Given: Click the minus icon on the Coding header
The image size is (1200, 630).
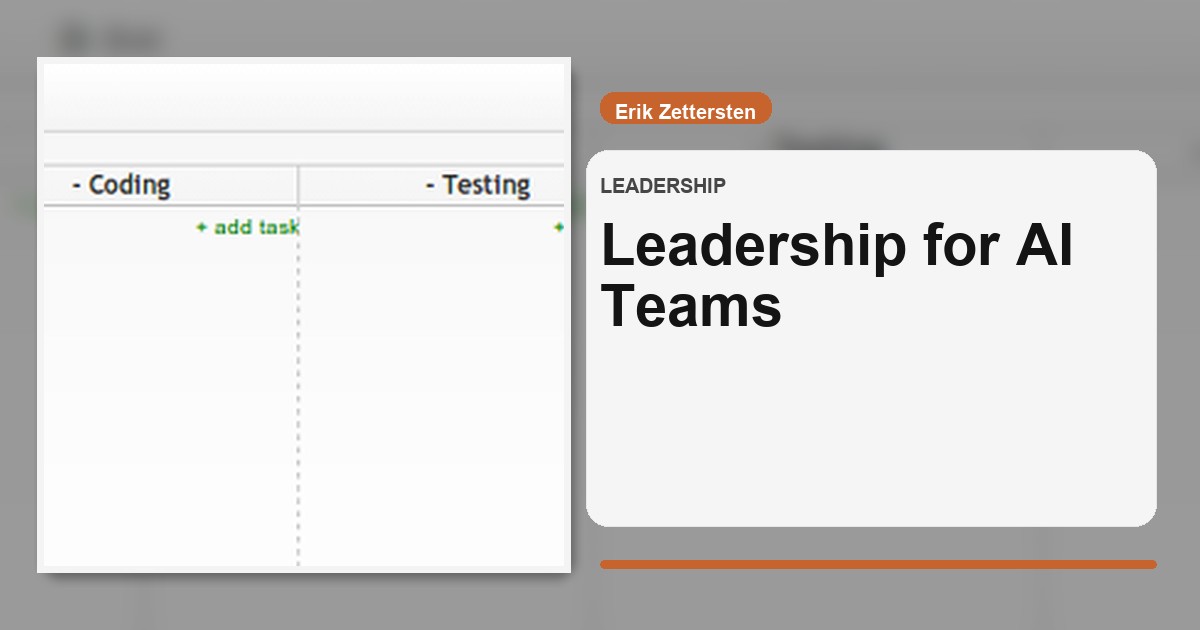Looking at the screenshot, I should tap(78, 184).
